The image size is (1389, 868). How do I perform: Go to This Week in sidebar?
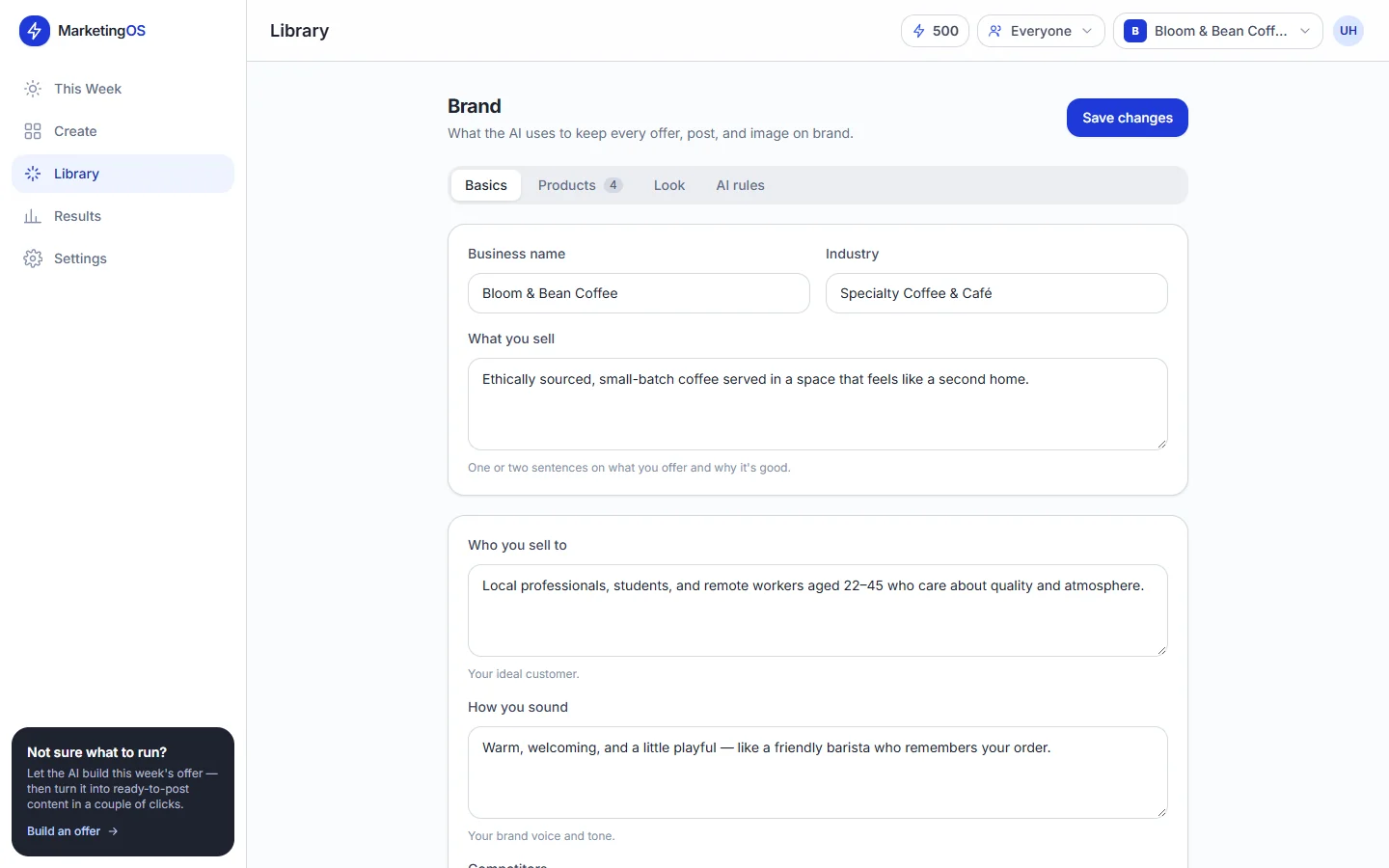click(123, 89)
